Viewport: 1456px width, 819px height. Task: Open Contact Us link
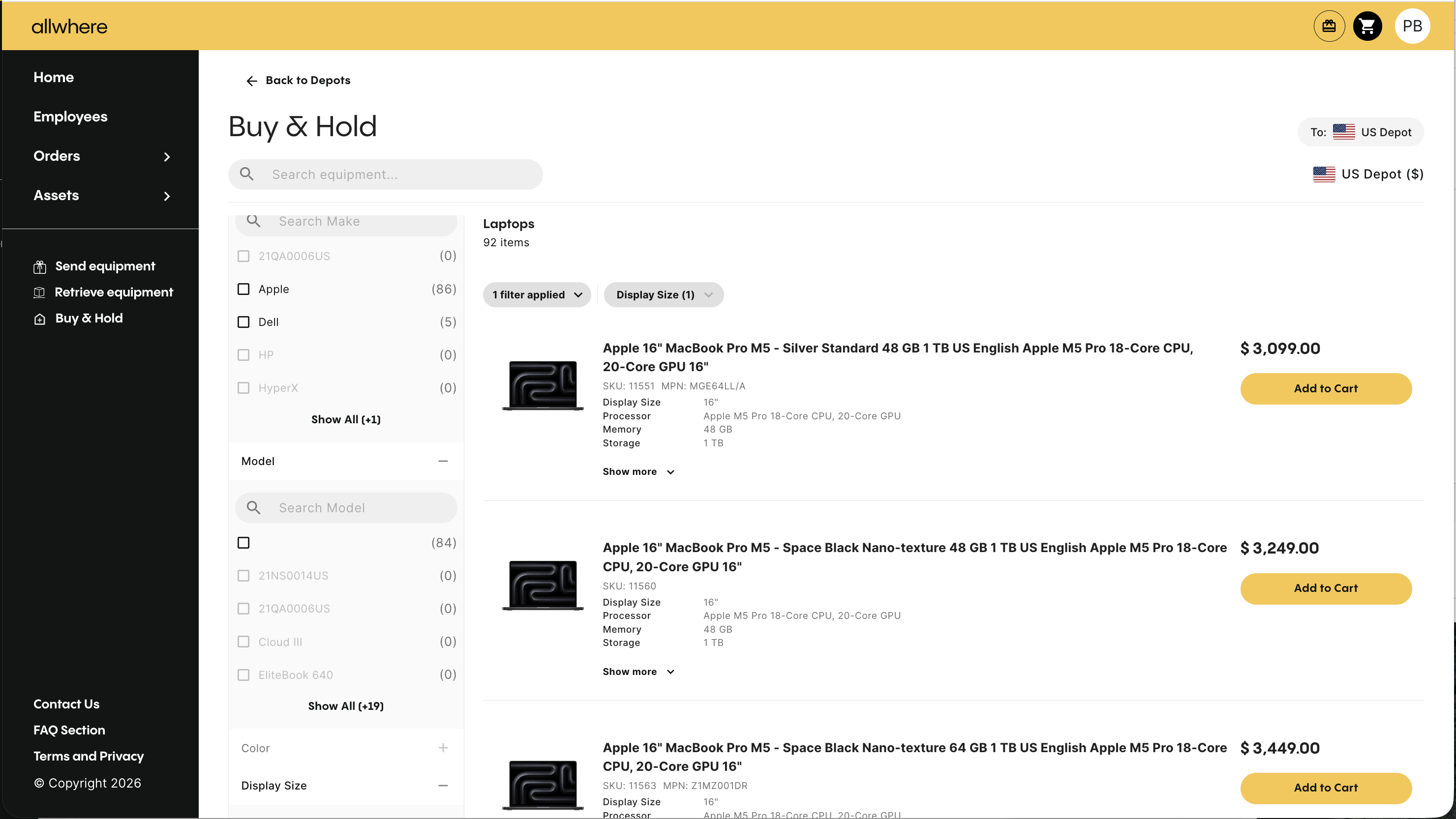(66, 704)
